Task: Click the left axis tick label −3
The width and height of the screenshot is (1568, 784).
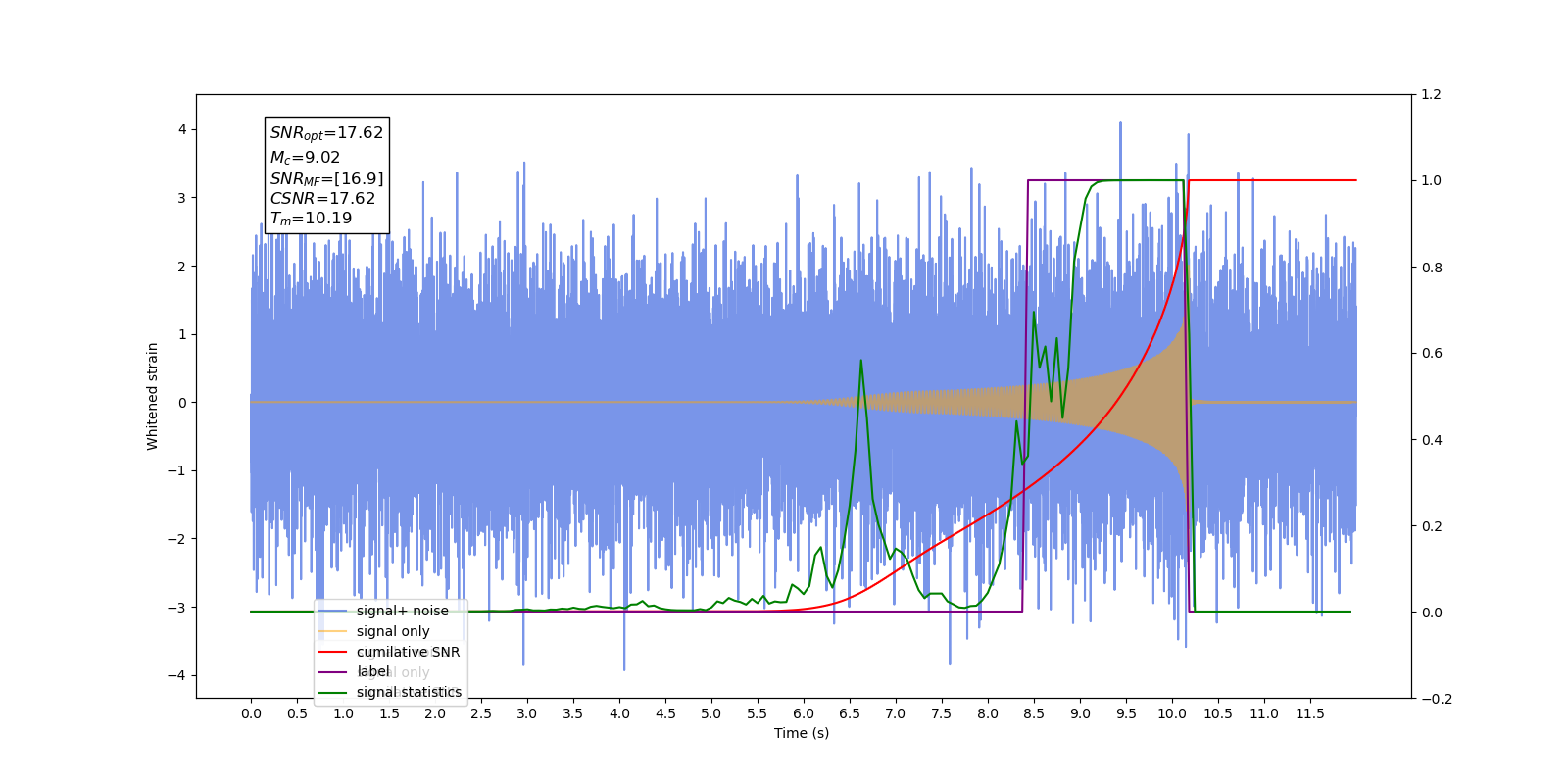Action: click(x=175, y=608)
